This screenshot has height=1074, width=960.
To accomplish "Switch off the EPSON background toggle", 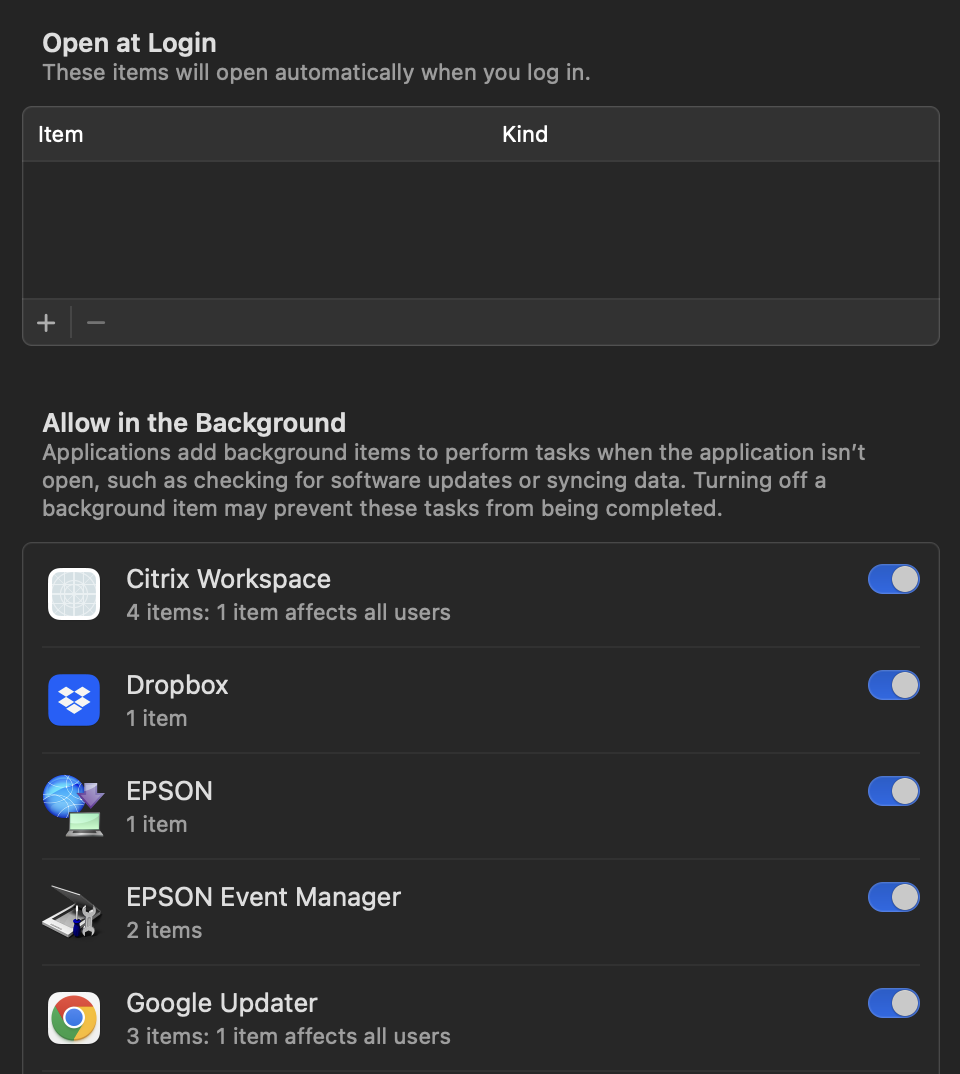I will click(x=893, y=791).
